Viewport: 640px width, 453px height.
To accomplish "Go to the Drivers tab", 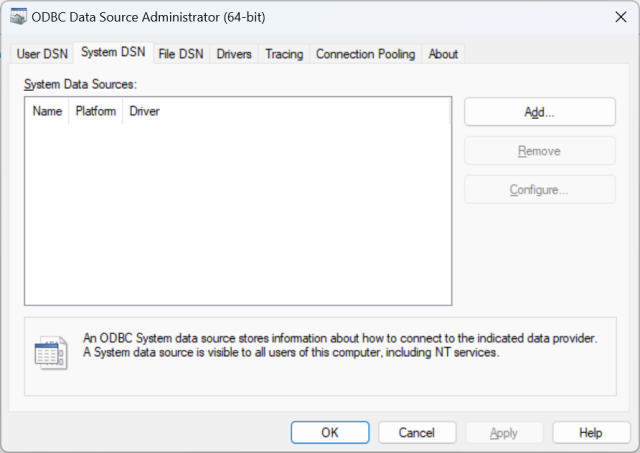I will pos(234,54).
